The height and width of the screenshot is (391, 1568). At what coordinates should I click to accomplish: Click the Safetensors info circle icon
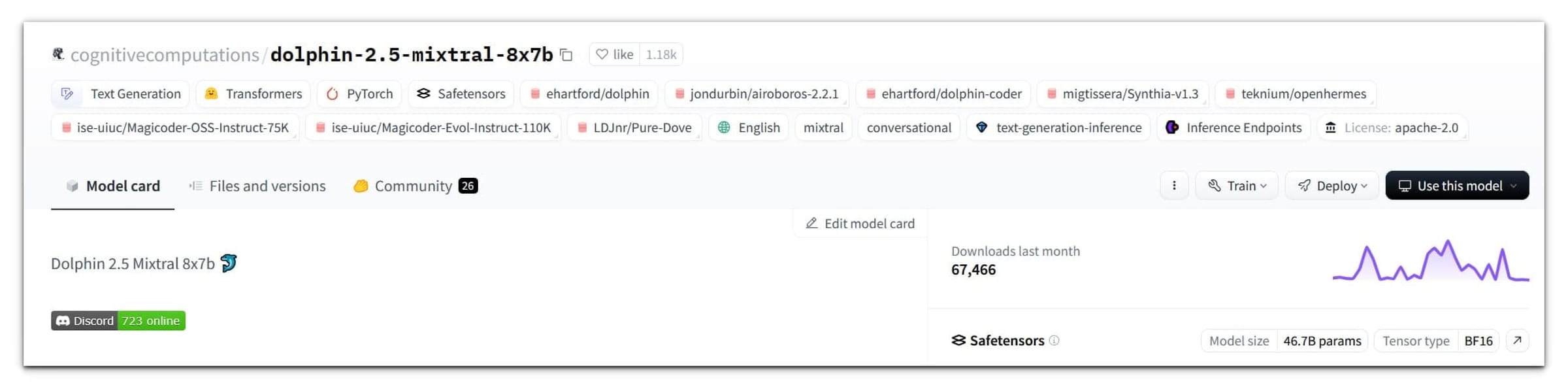pos(1054,341)
